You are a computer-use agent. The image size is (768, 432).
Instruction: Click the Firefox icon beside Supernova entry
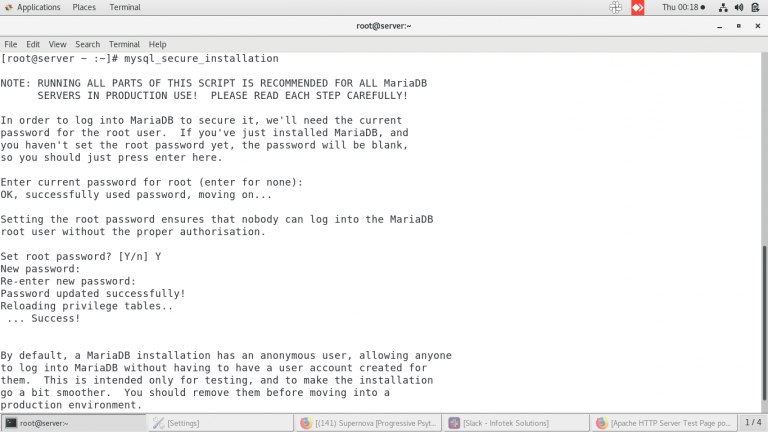[306, 423]
